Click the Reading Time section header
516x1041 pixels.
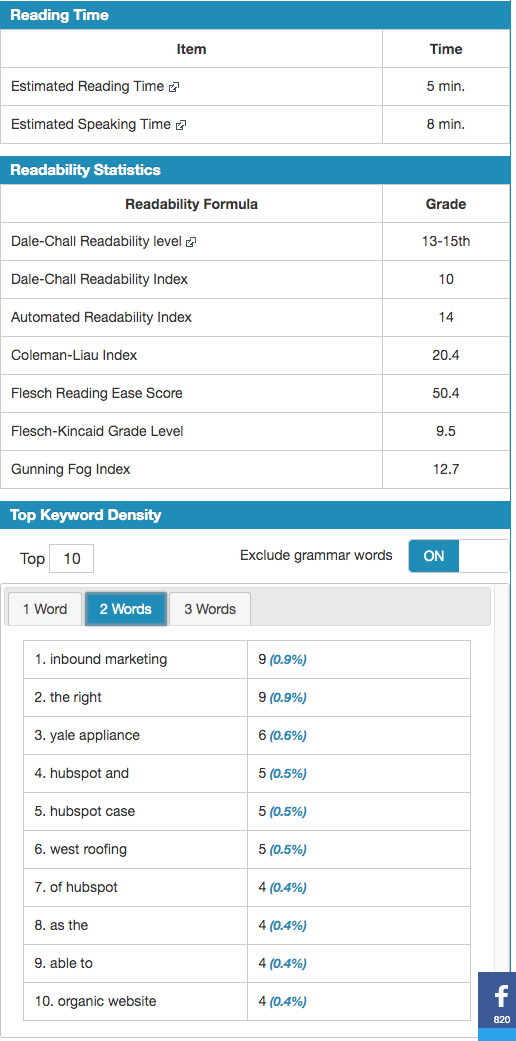255,15
